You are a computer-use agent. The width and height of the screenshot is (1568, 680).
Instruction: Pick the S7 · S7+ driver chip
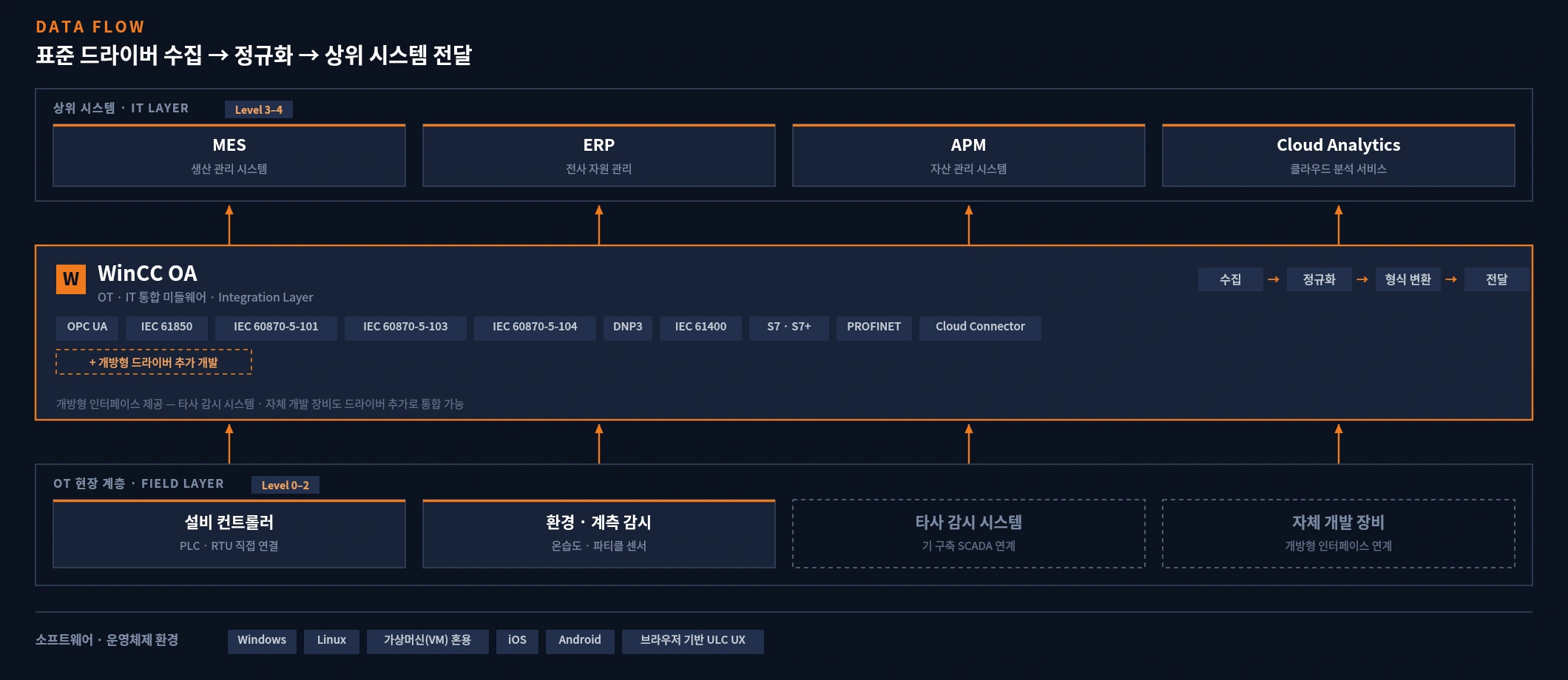(789, 327)
